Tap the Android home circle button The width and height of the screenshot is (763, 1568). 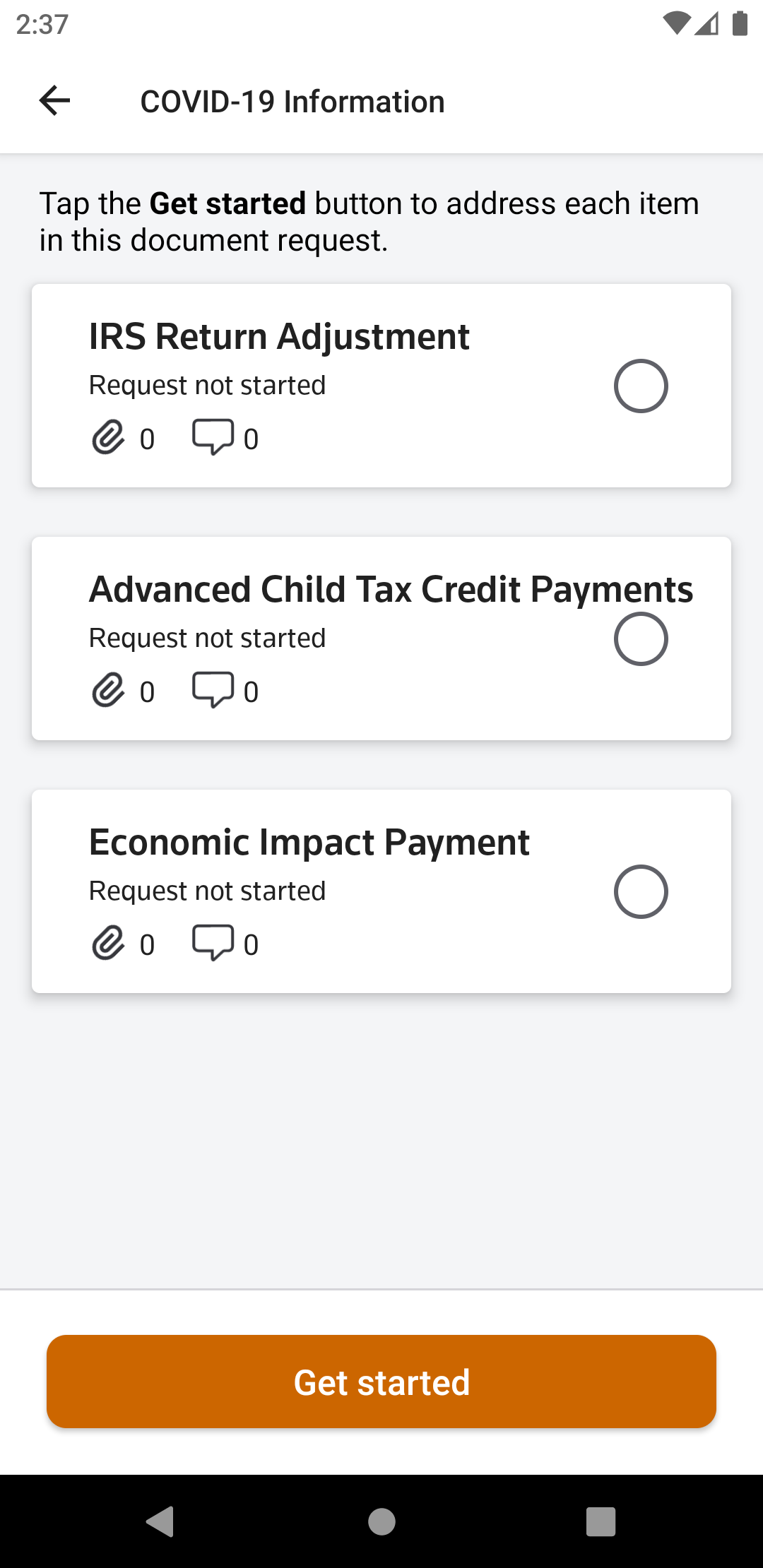tap(381, 1521)
